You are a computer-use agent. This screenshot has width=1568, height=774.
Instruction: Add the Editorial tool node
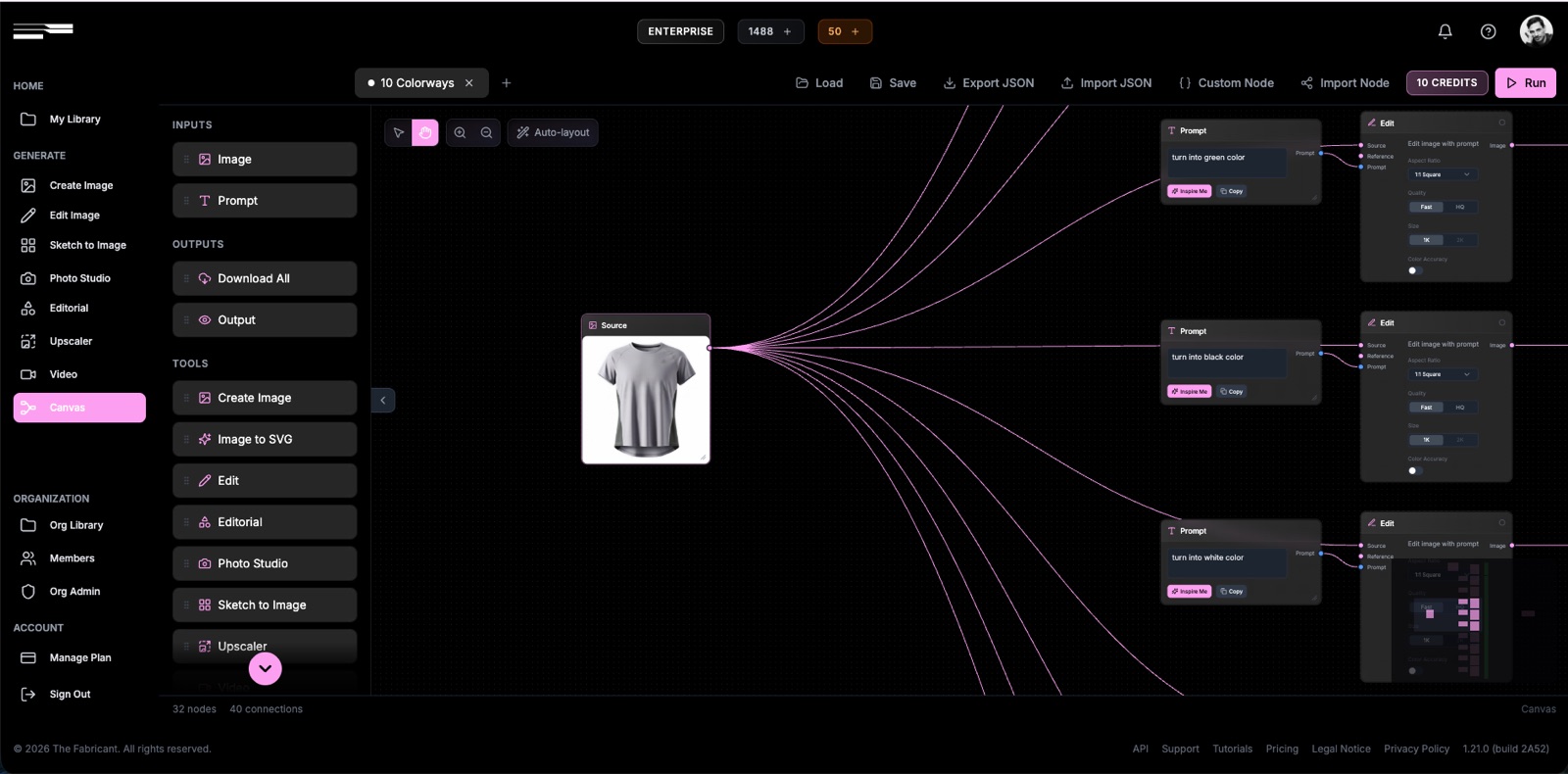pyautogui.click(x=265, y=522)
